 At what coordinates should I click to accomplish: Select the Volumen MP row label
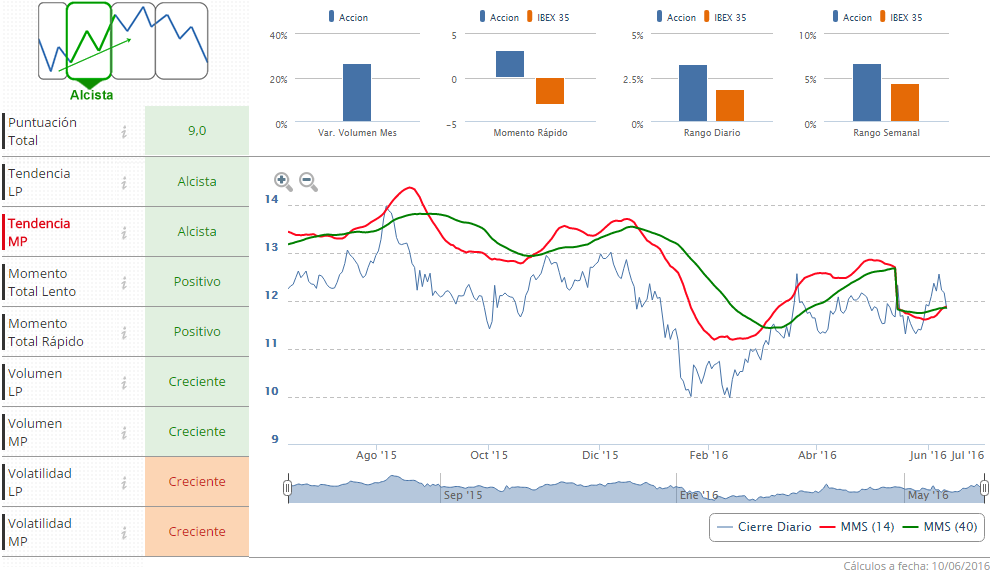pyautogui.click(x=35, y=433)
